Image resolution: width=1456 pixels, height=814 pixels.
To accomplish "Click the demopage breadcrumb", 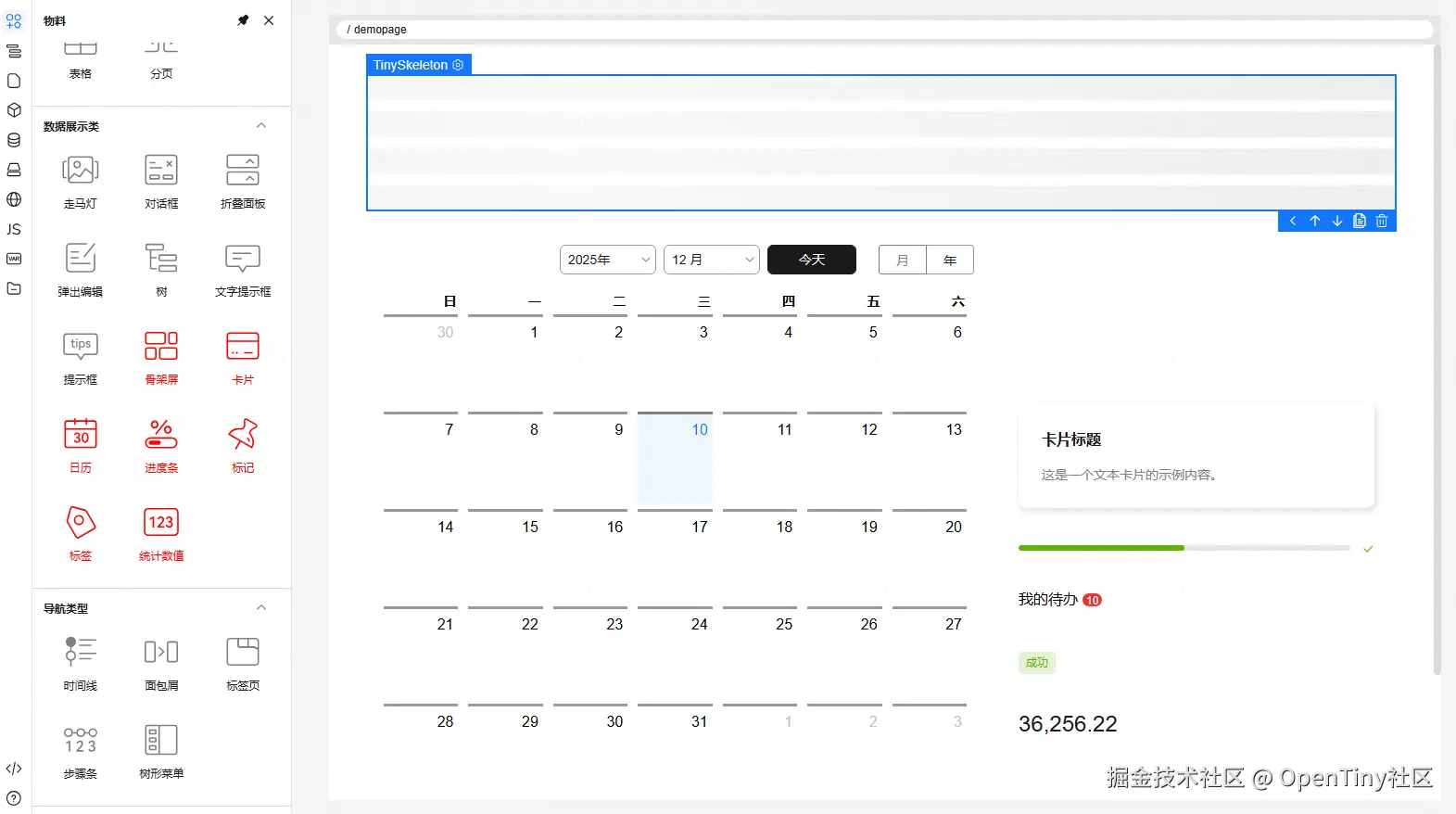I will (x=380, y=30).
